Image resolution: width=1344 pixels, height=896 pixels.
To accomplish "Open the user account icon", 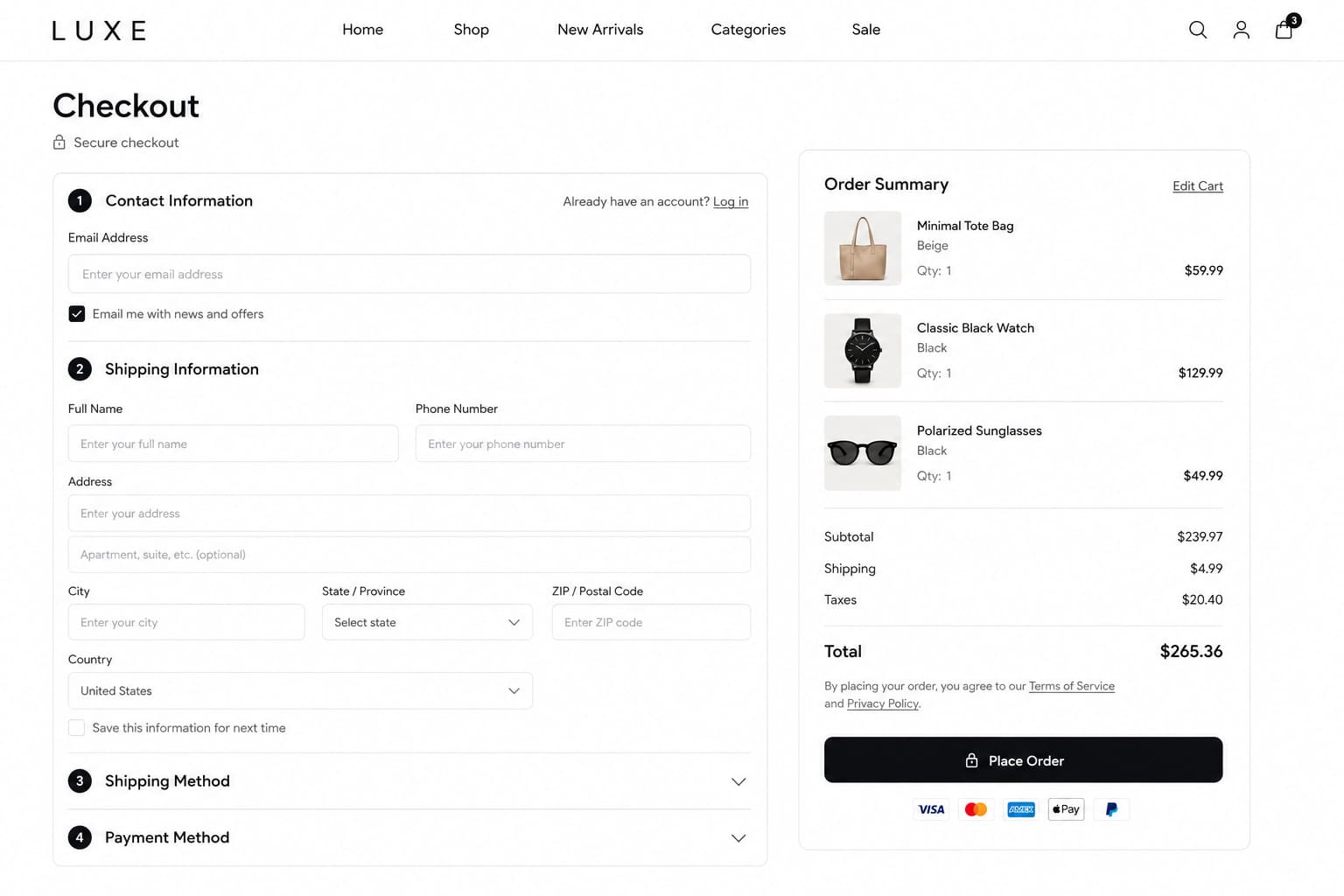I will coord(1241,30).
